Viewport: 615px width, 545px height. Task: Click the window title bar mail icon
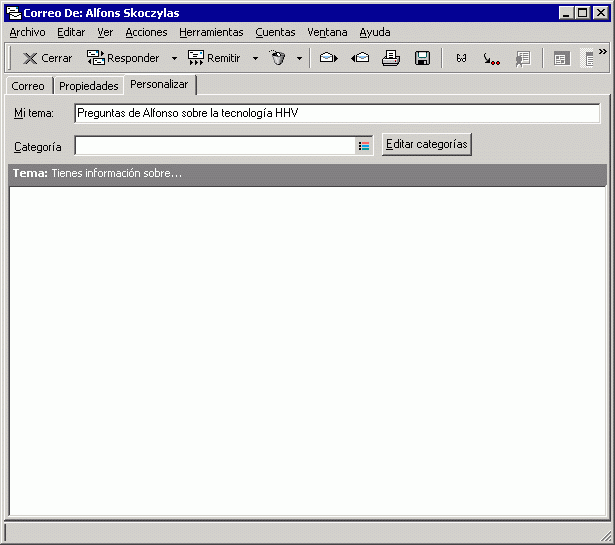[14, 13]
